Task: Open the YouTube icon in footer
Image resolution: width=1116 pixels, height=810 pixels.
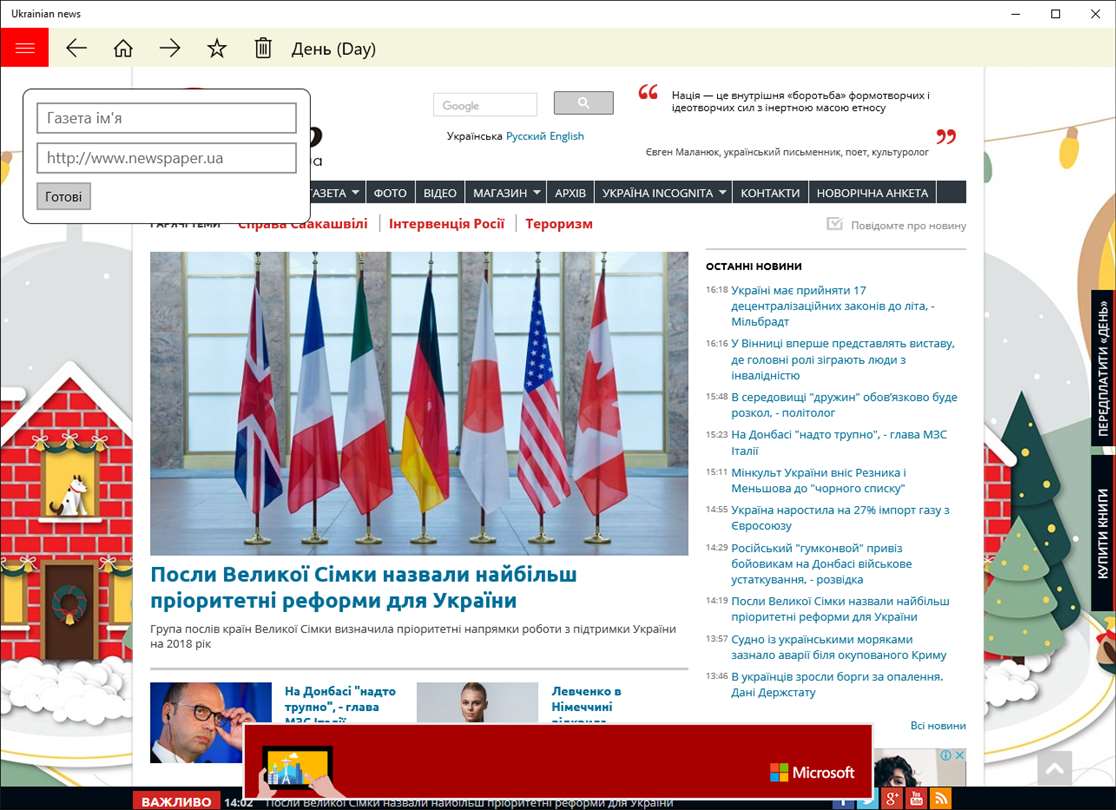Action: (x=916, y=799)
